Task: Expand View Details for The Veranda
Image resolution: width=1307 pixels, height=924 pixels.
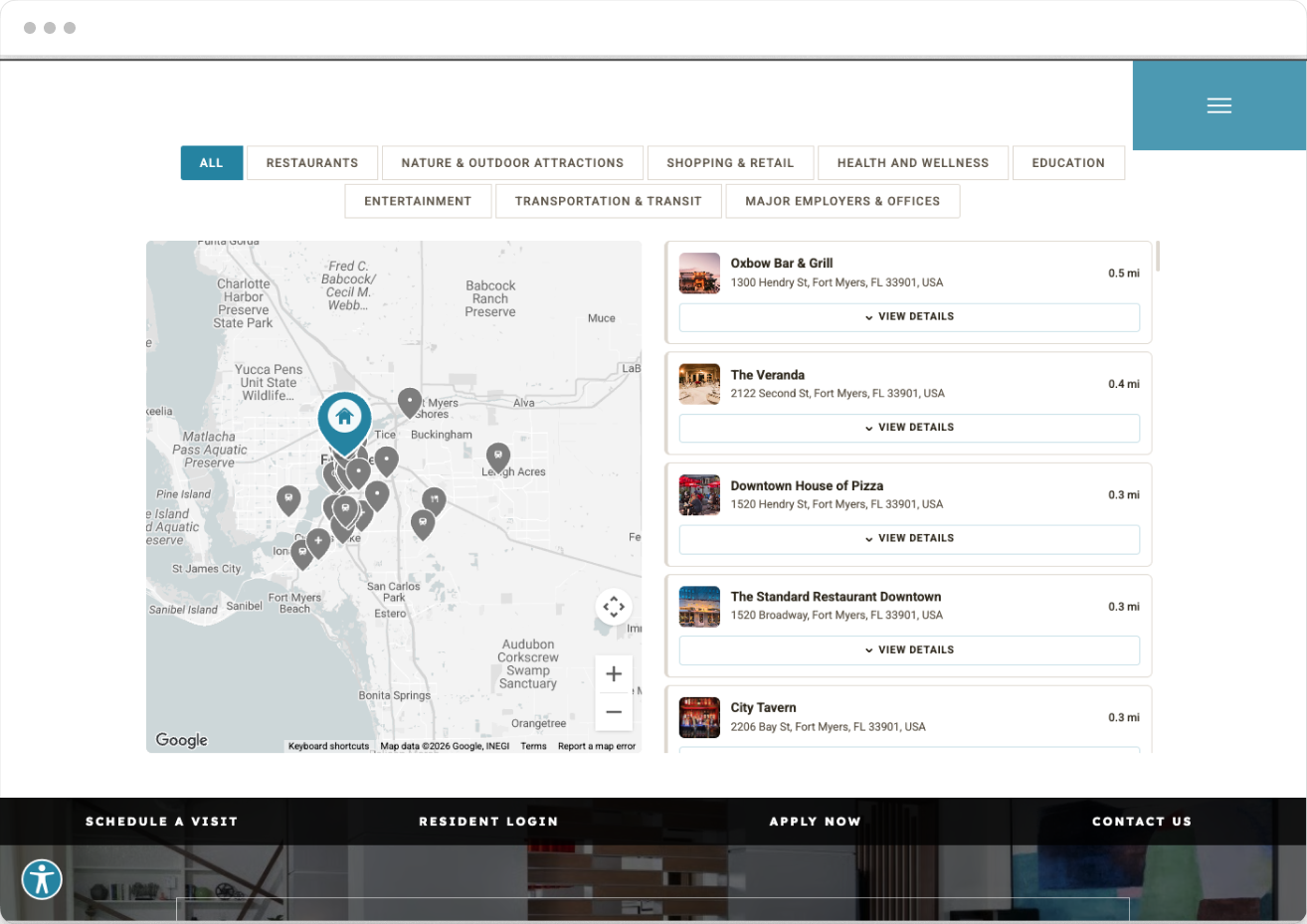Action: [909, 428]
